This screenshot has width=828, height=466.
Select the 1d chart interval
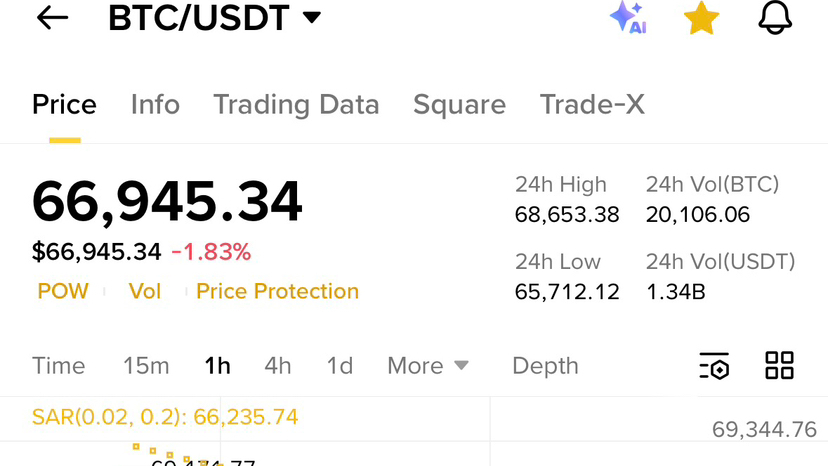click(x=340, y=366)
